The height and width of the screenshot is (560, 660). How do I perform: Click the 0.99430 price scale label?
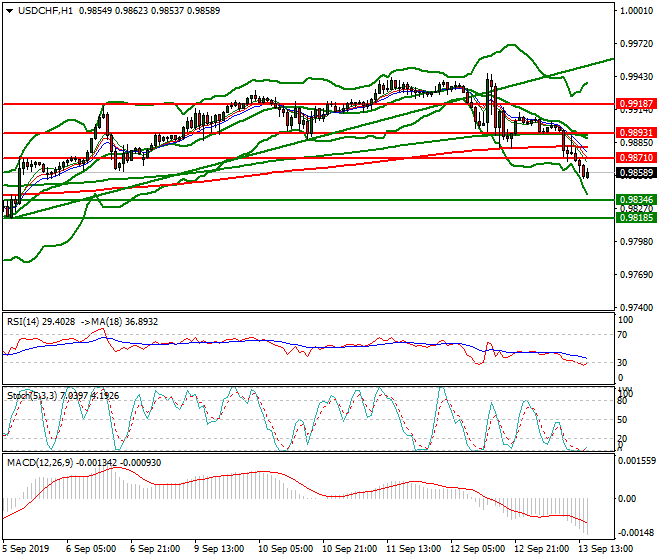(636, 77)
